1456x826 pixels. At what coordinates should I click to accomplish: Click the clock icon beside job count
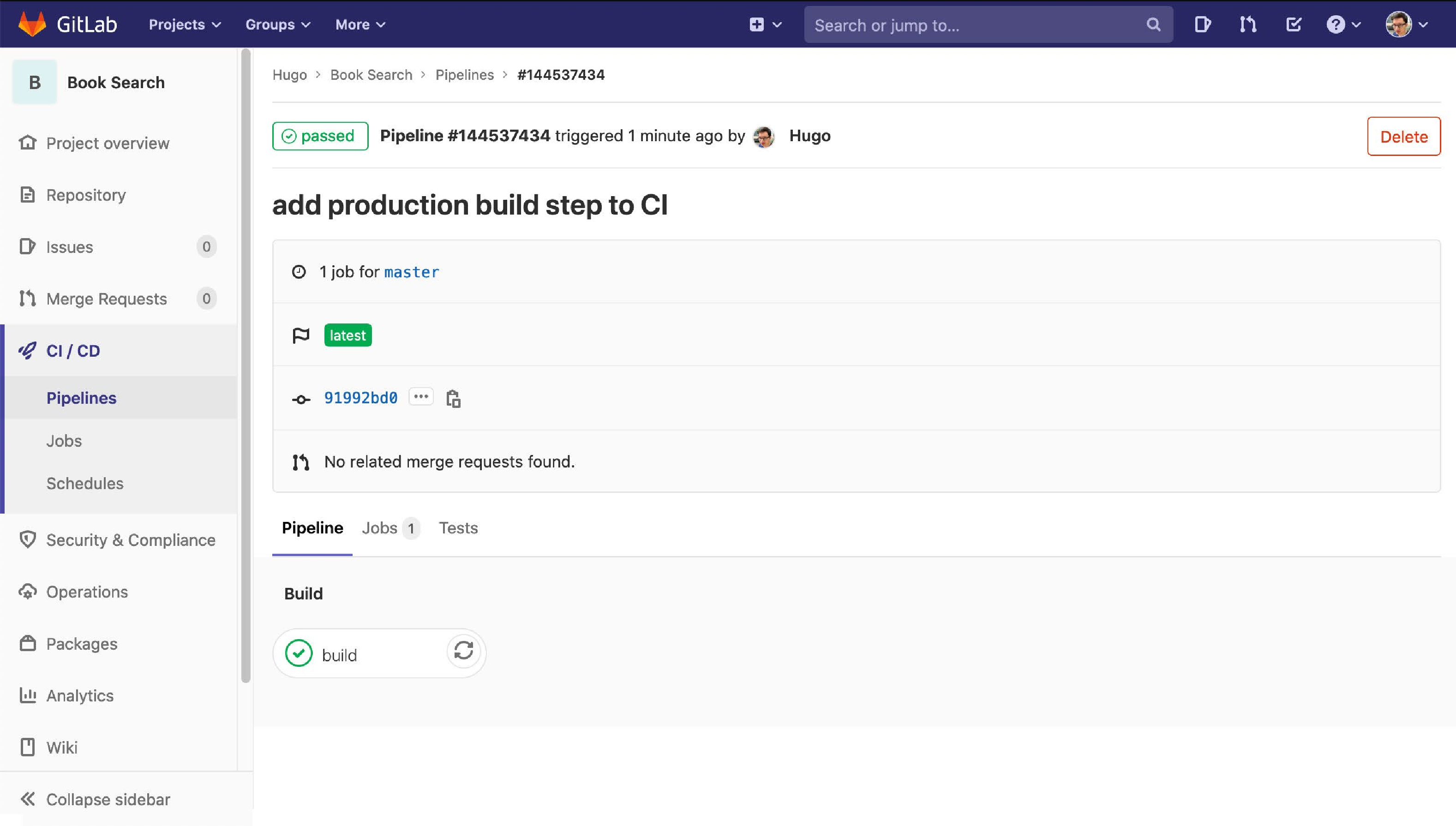(299, 272)
